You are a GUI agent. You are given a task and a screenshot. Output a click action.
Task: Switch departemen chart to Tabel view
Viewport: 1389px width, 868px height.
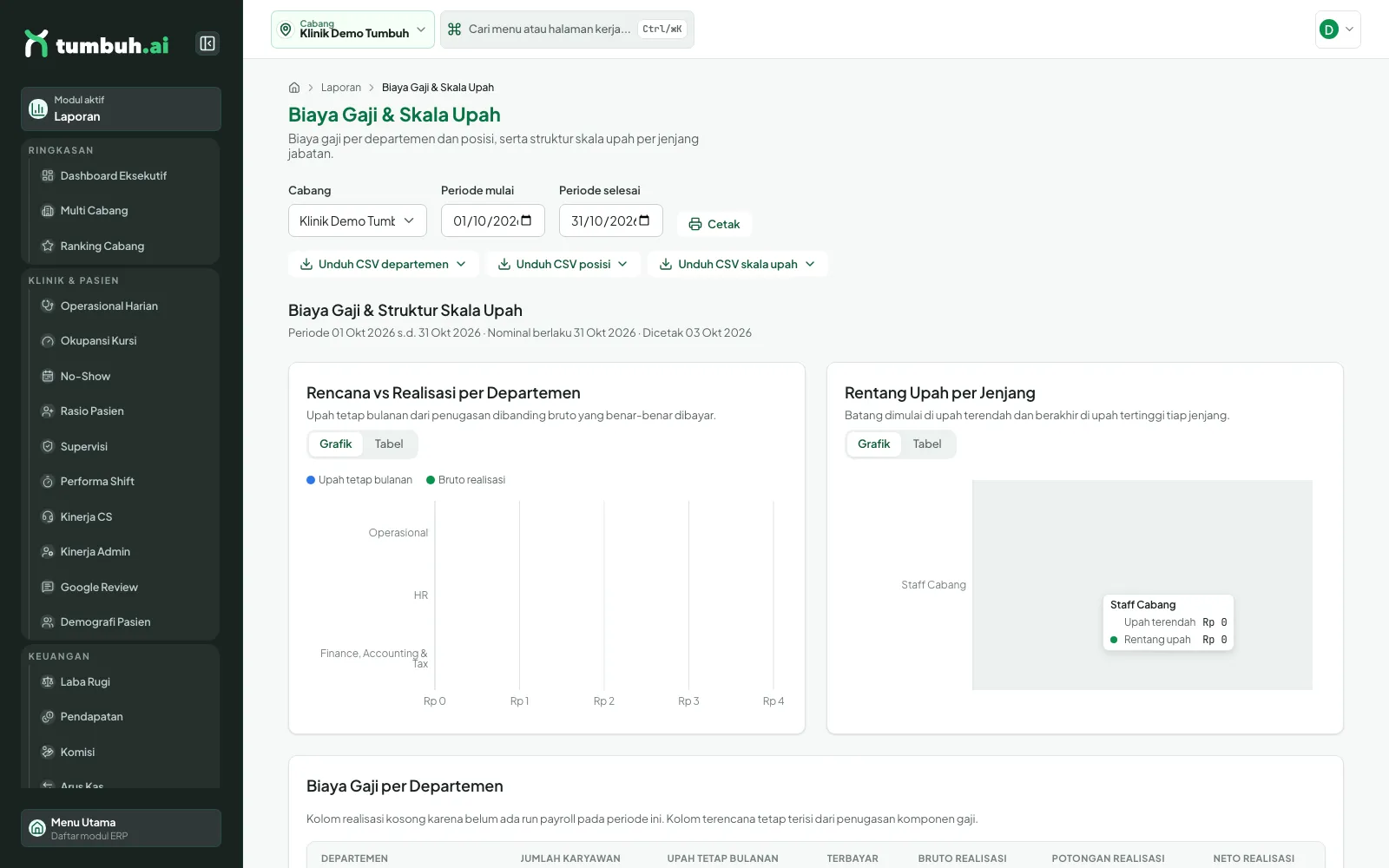click(389, 444)
